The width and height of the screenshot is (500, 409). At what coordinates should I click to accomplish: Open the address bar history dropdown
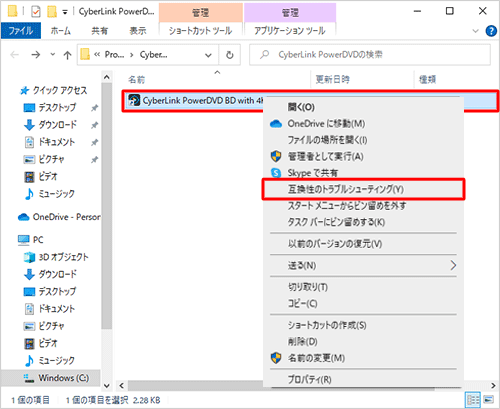209,55
